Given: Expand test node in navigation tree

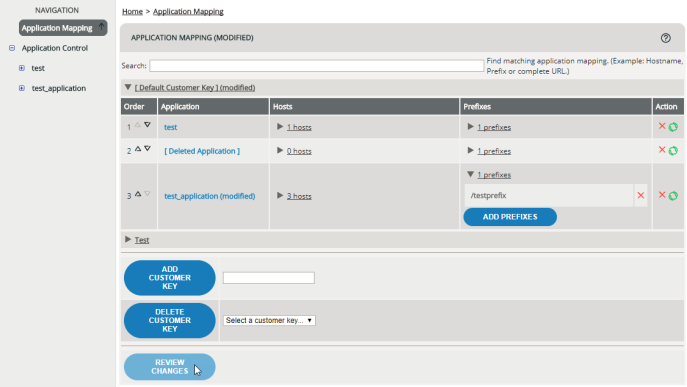Looking at the screenshot, I should 21,68.
